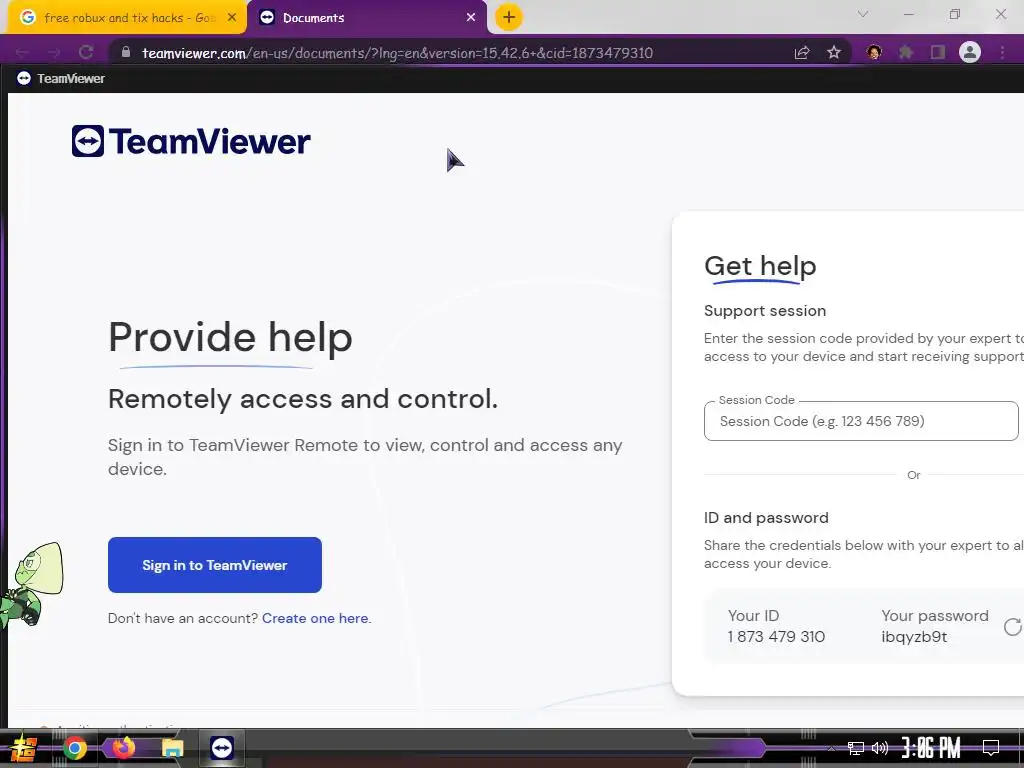Click the Session Code input field
Image resolution: width=1024 pixels, height=768 pixels.
(x=861, y=421)
